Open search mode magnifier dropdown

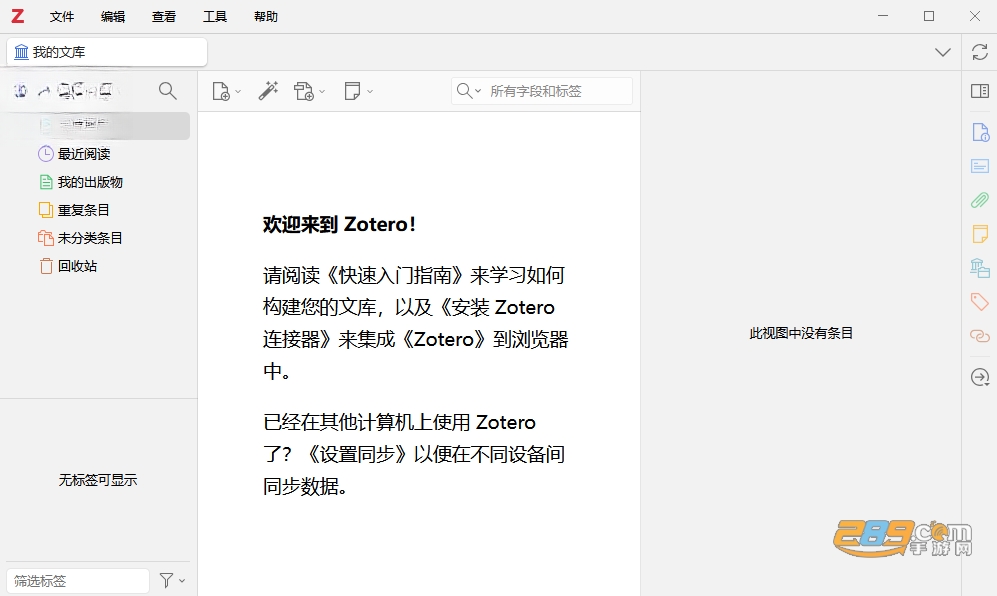[x=469, y=91]
